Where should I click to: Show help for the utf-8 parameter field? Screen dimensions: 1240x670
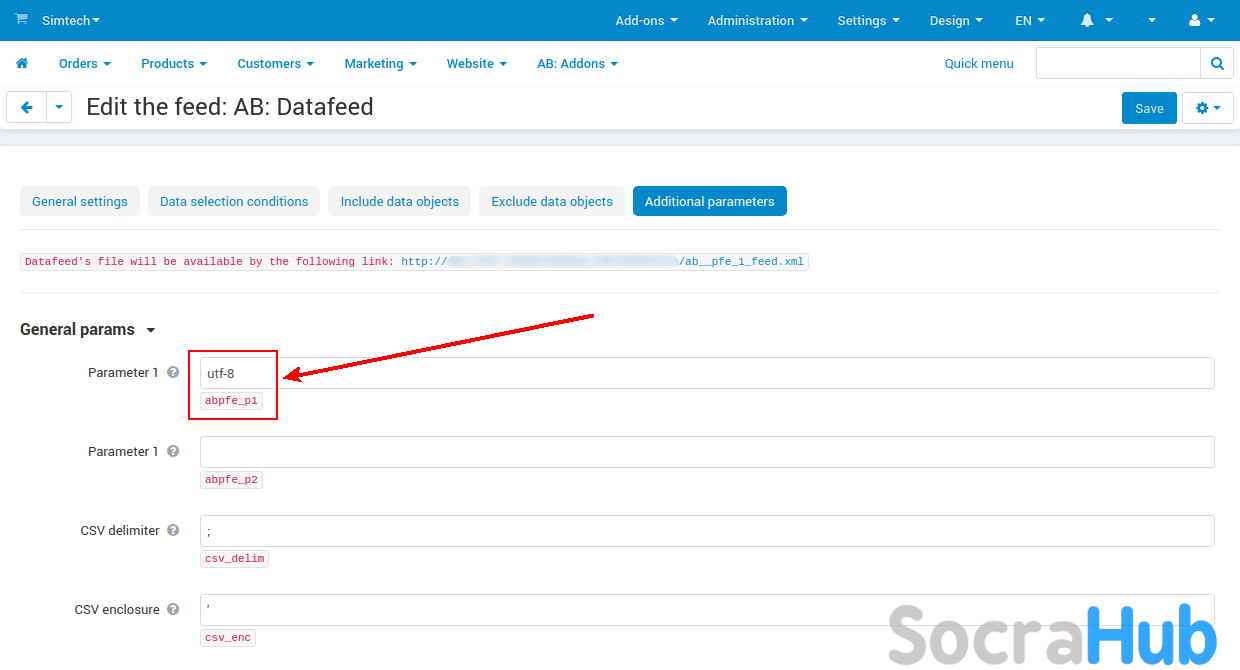click(x=173, y=372)
